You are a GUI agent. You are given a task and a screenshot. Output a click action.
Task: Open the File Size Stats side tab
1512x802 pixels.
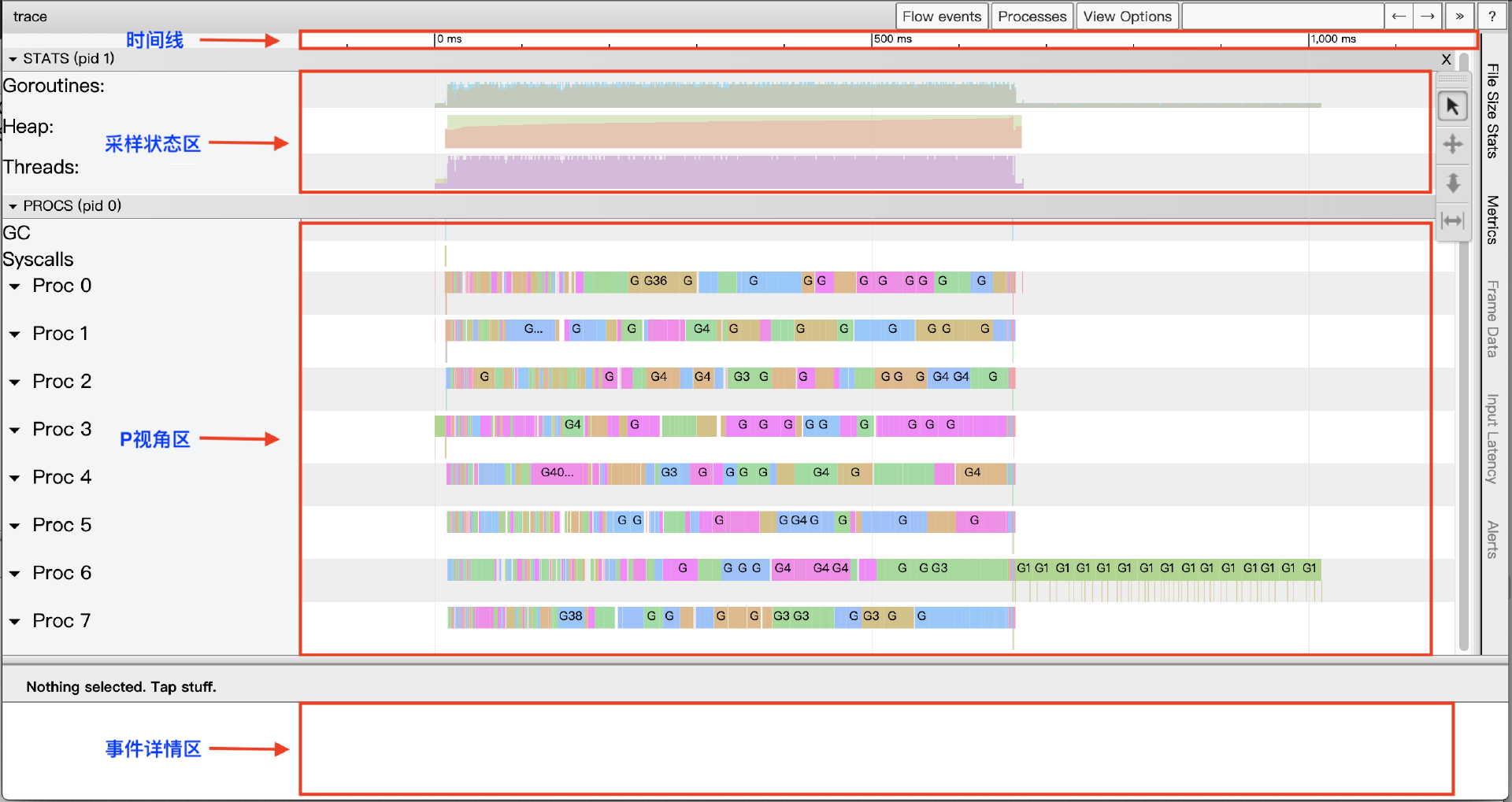1492,111
